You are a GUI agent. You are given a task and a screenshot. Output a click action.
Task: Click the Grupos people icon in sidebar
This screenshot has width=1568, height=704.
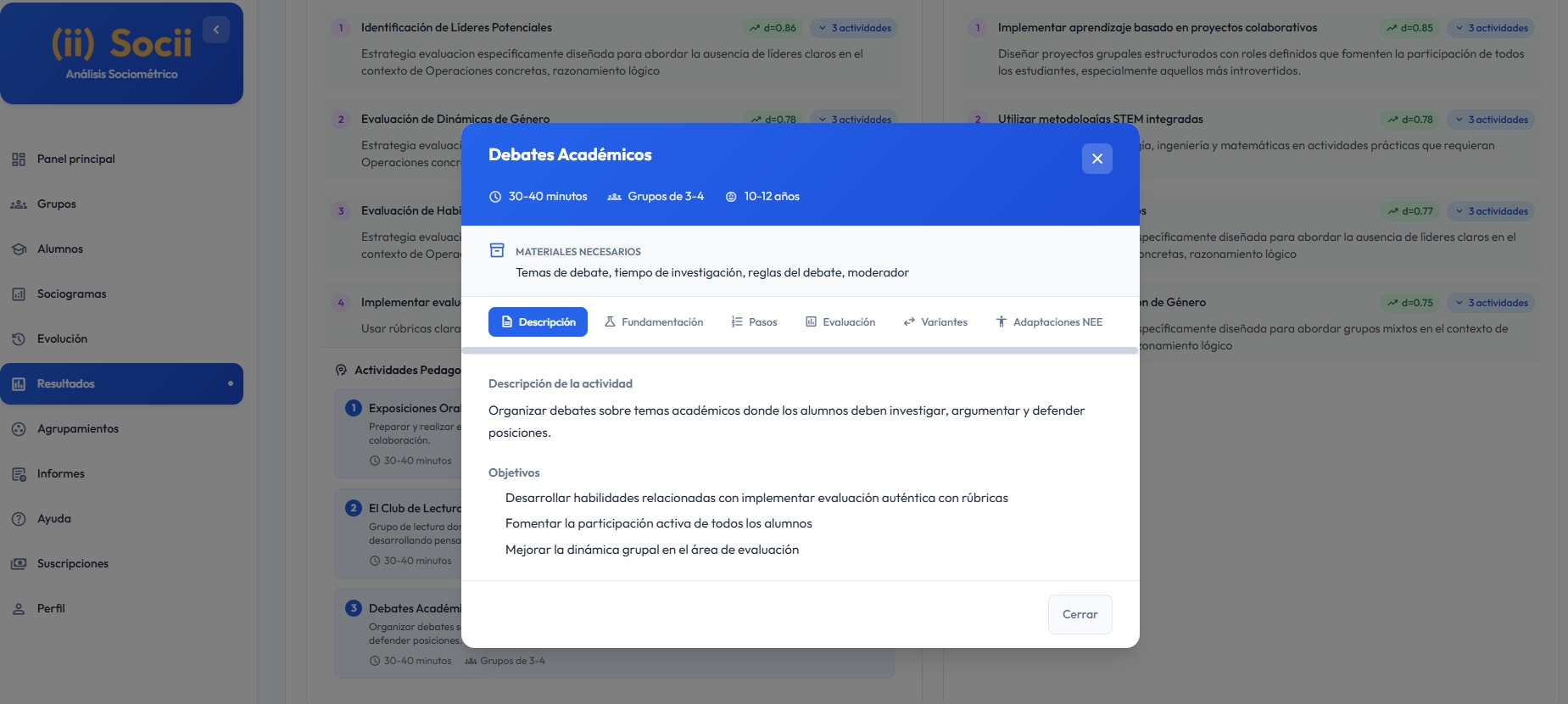pyautogui.click(x=19, y=204)
